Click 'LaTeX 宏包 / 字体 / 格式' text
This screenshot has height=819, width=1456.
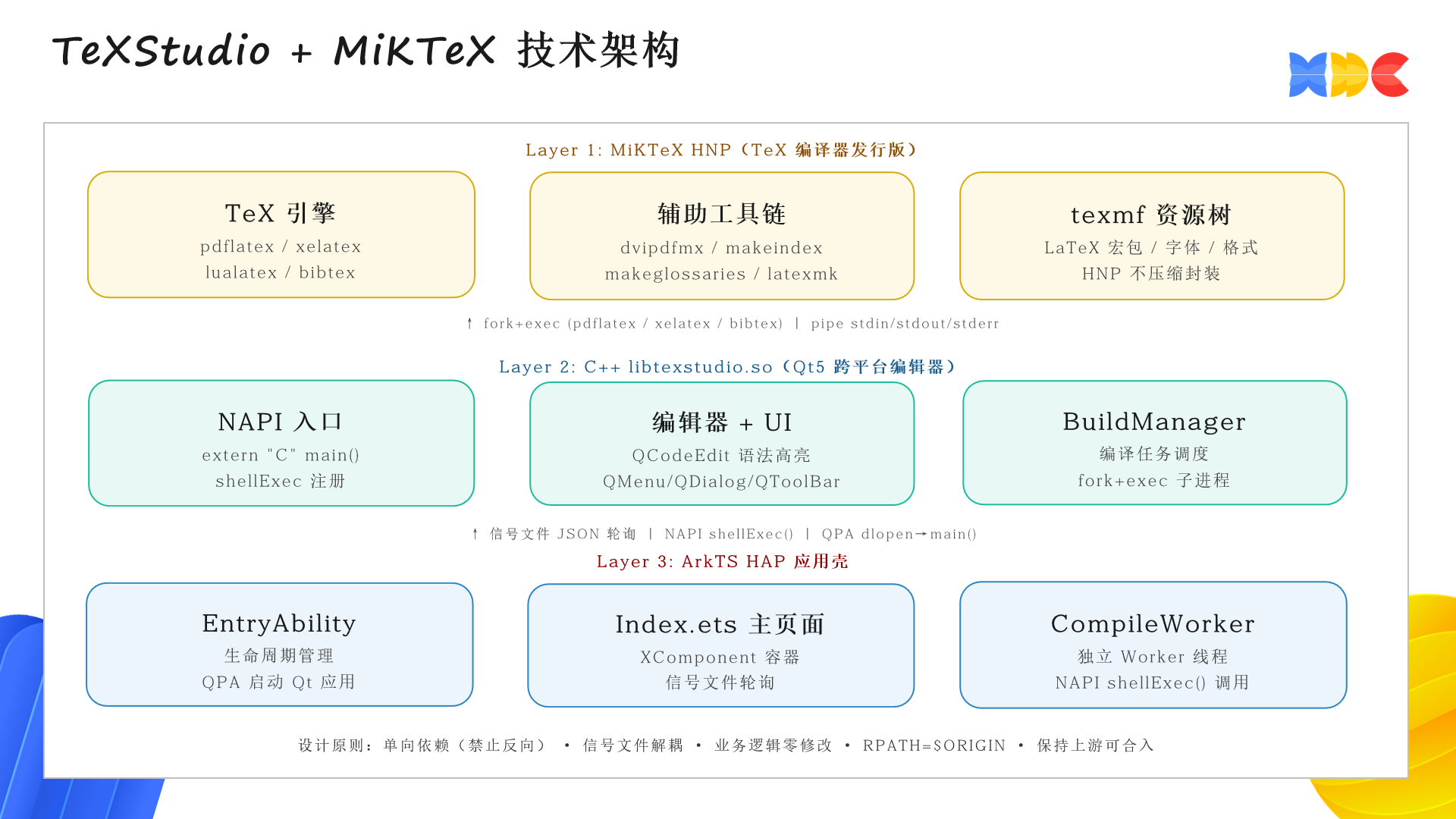pyautogui.click(x=1151, y=247)
